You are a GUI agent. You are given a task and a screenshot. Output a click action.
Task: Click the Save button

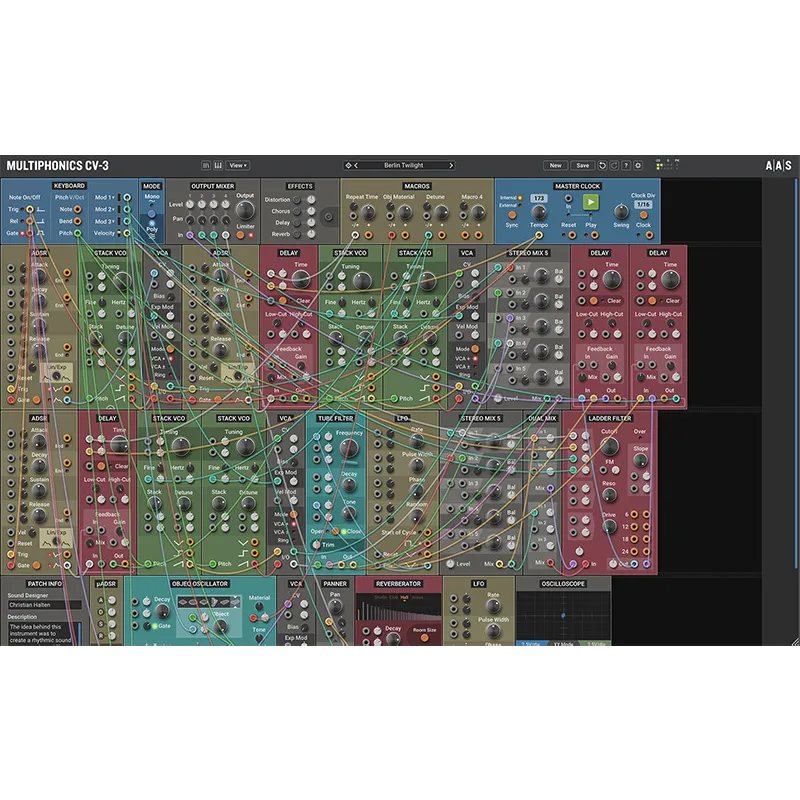pos(583,165)
